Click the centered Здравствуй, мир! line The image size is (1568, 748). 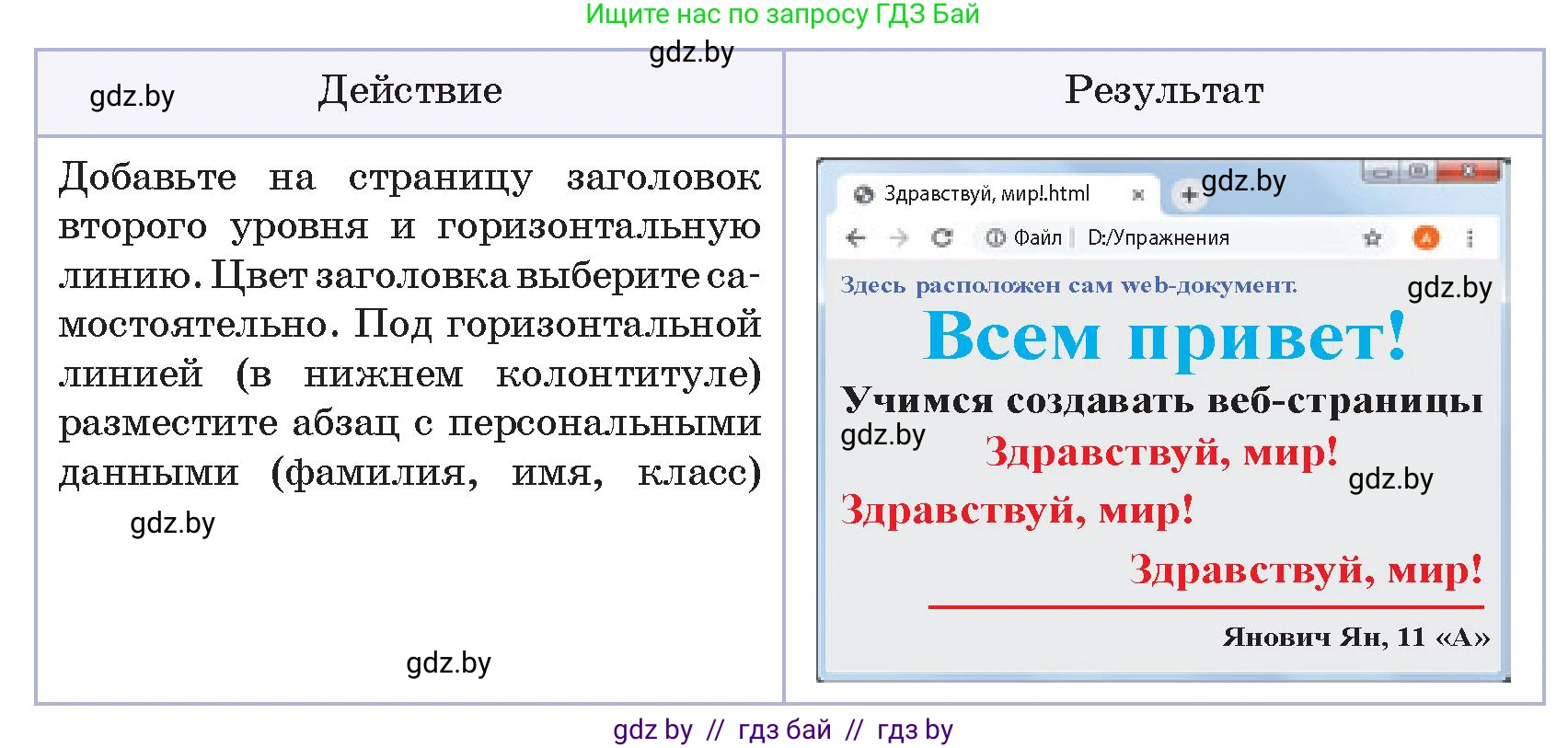pyautogui.click(x=1161, y=452)
